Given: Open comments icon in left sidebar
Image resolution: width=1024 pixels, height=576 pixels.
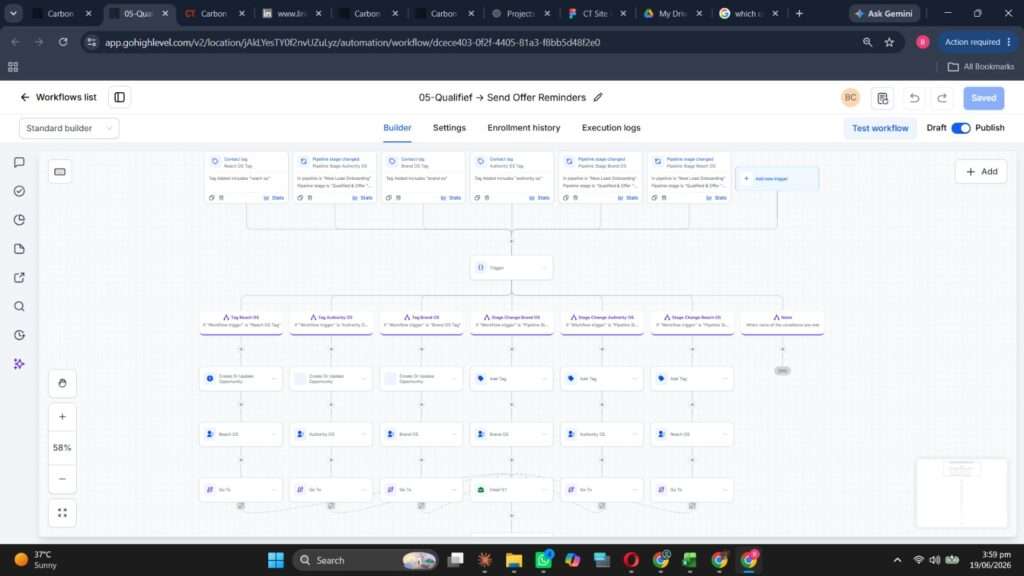Looking at the screenshot, I should [20, 162].
